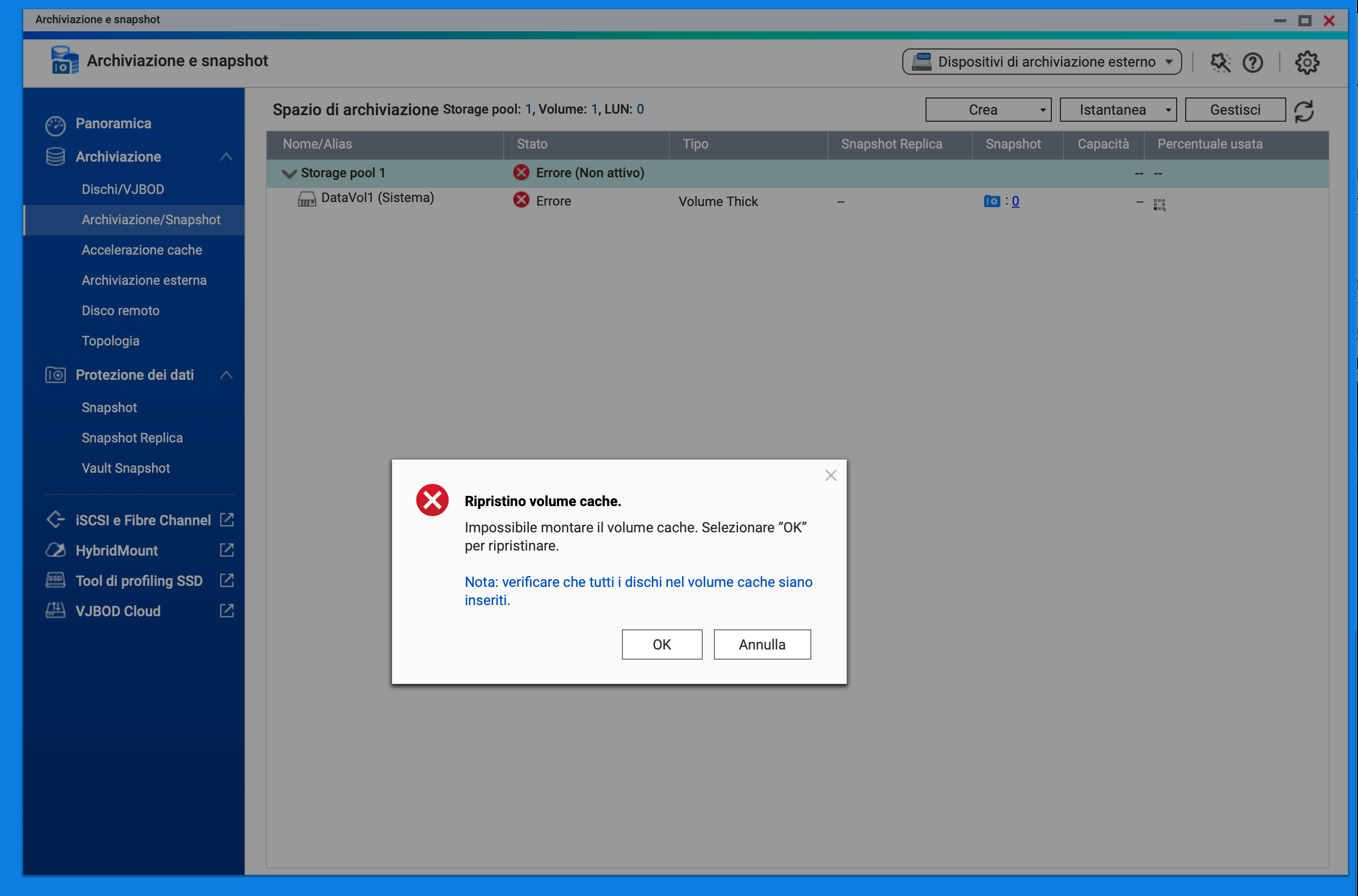Open the Crea dropdown button
The width and height of the screenshot is (1358, 896).
pyautogui.click(x=988, y=110)
